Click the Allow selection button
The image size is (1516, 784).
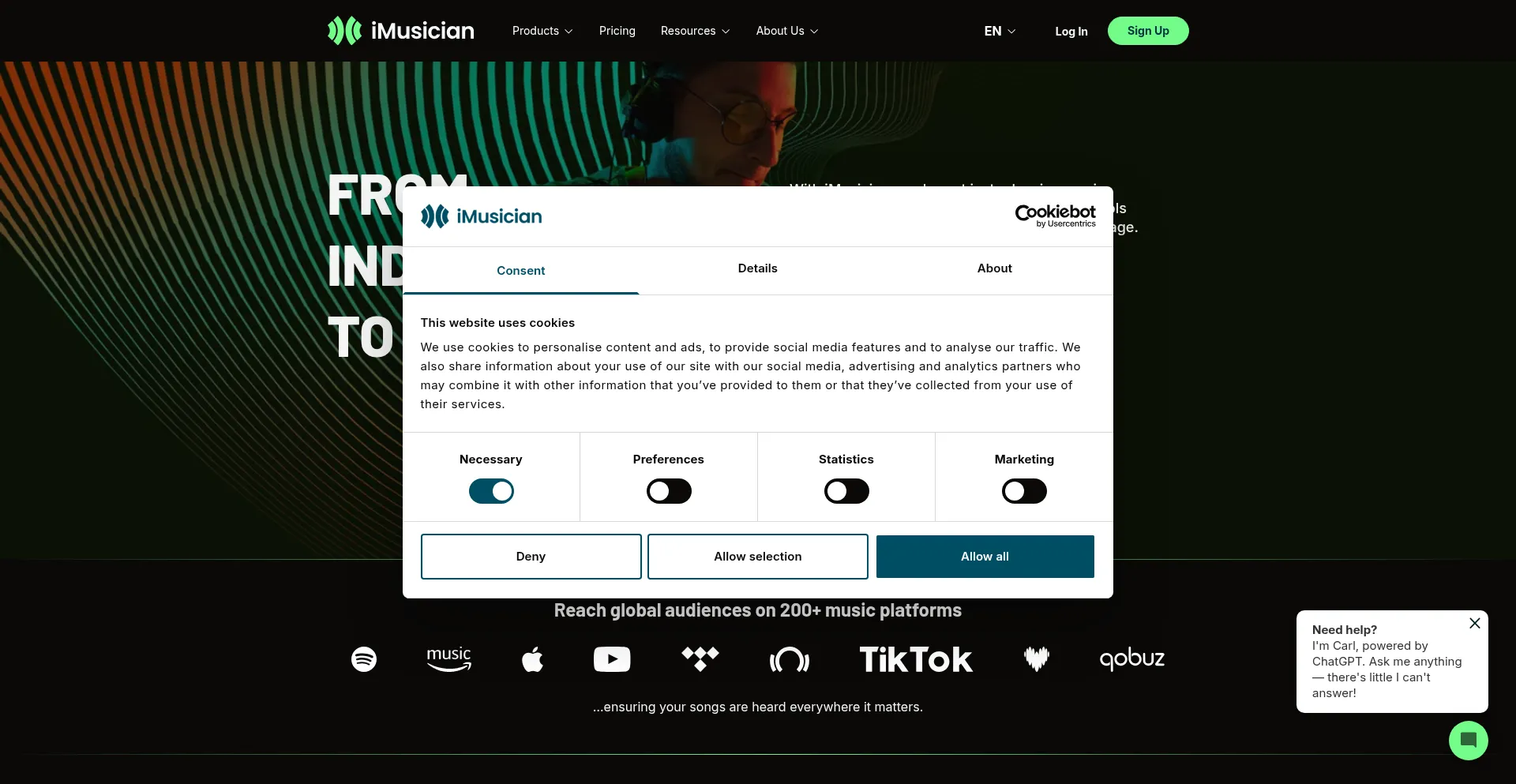(758, 557)
